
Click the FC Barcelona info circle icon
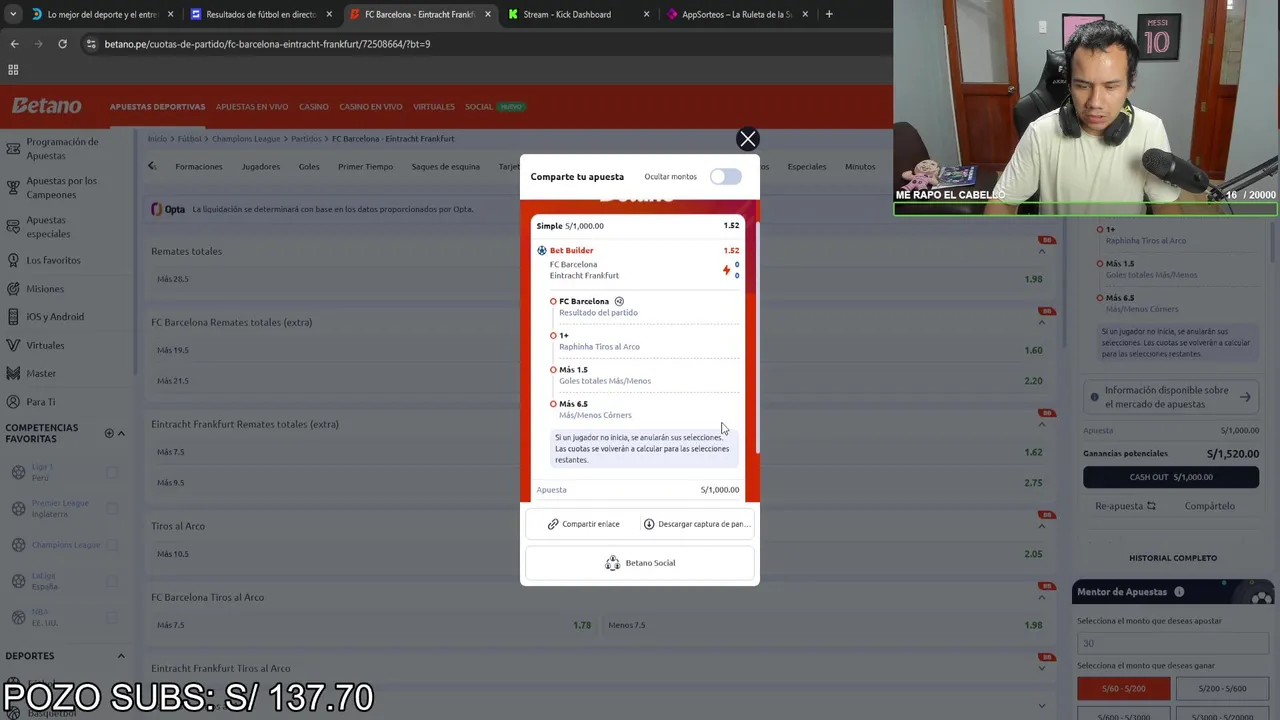(619, 301)
